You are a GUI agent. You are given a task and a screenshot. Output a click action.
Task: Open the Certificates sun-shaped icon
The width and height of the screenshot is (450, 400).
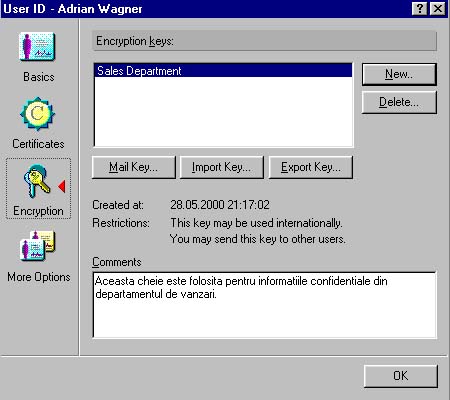click(37, 114)
